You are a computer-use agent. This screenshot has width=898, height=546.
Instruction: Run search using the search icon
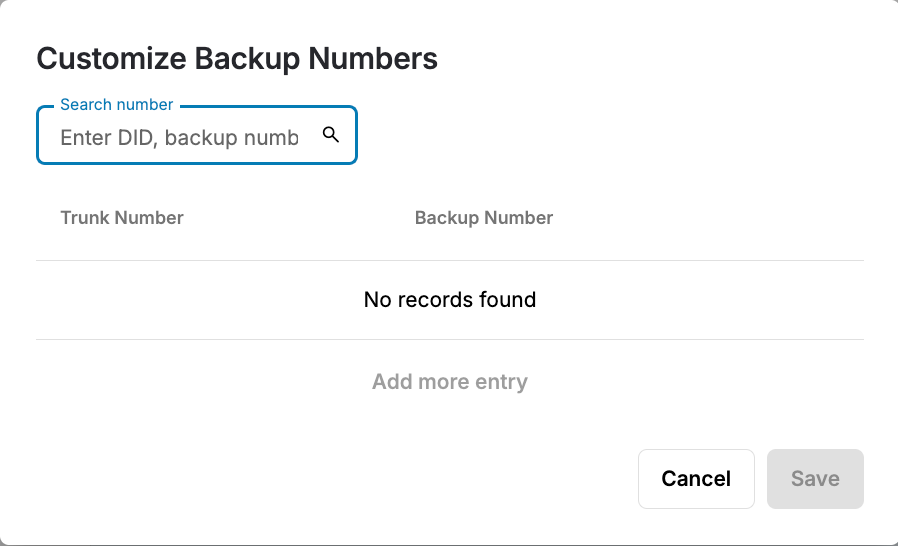click(330, 135)
